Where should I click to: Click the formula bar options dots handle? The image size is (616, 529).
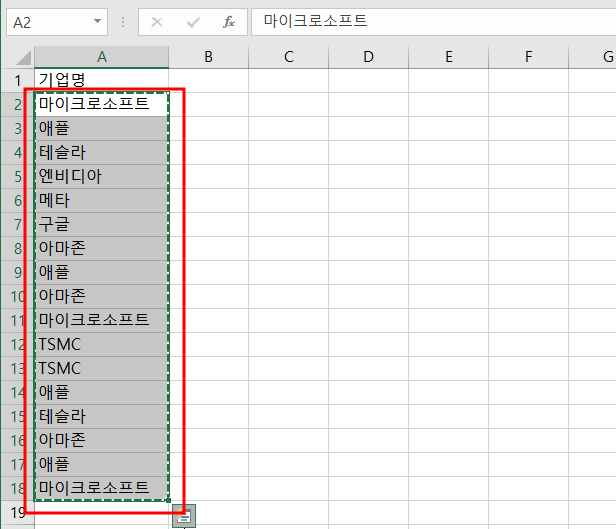click(x=123, y=22)
